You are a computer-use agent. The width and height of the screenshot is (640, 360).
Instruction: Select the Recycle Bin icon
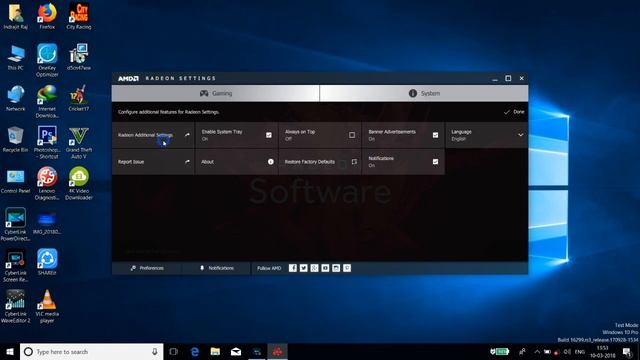point(16,140)
